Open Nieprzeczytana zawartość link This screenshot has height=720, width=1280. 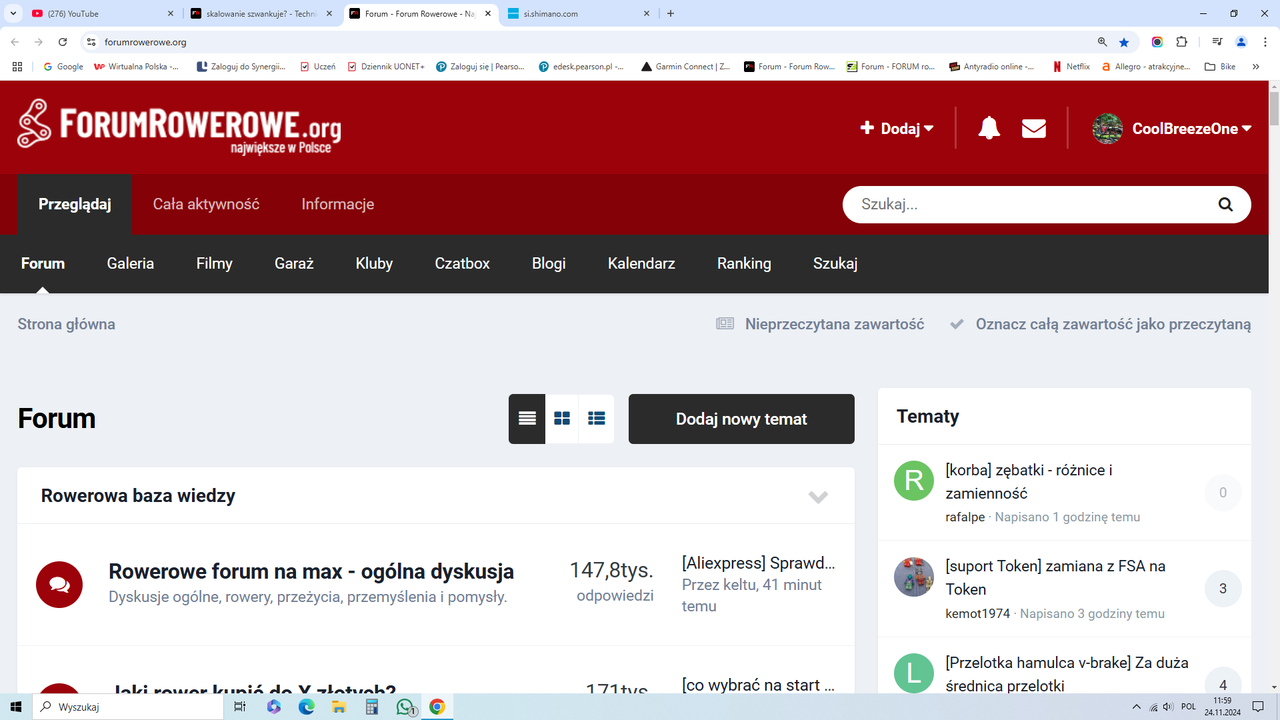coord(820,324)
